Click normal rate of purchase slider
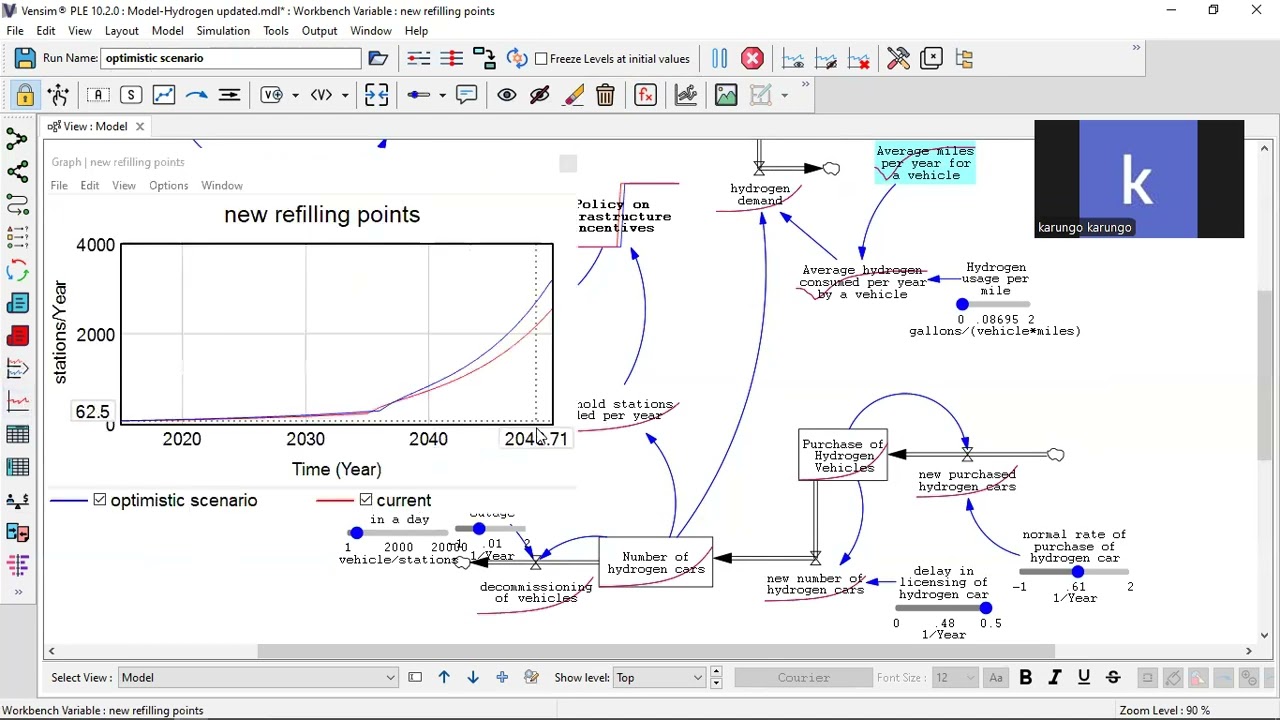1280x720 pixels. coord(1076,571)
